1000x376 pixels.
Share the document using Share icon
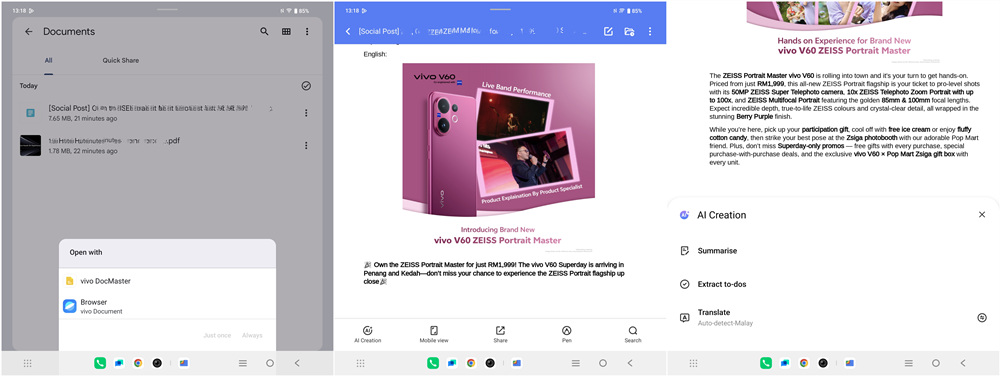coord(501,335)
